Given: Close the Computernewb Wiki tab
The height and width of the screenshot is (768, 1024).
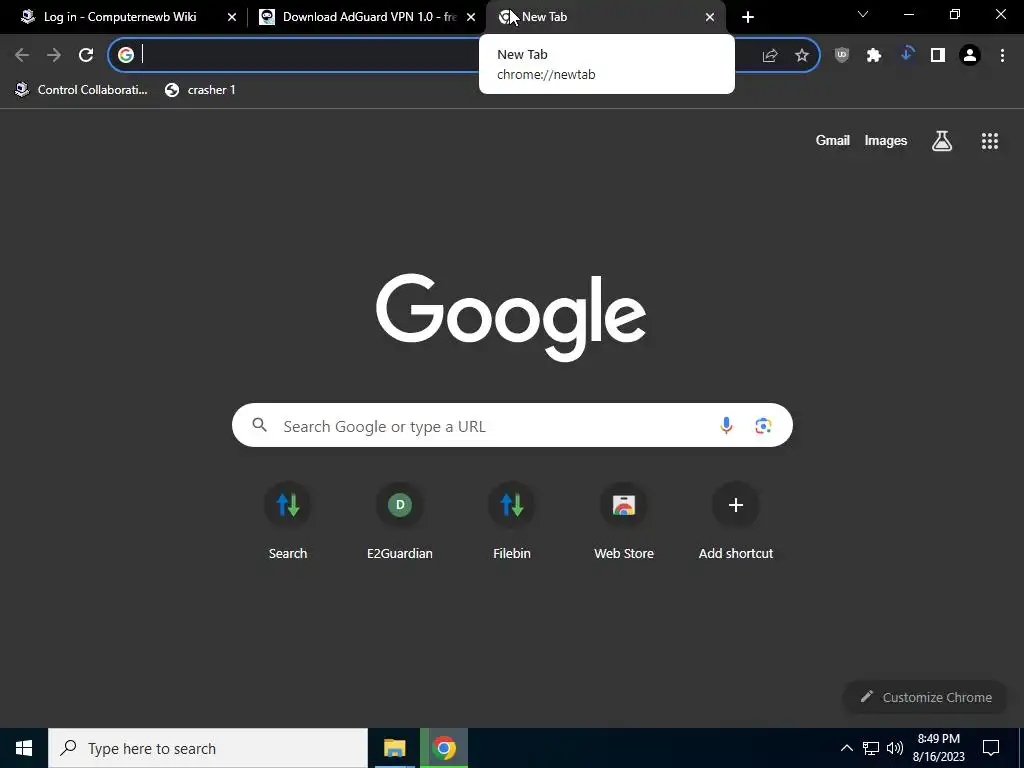Looking at the screenshot, I should click(232, 17).
